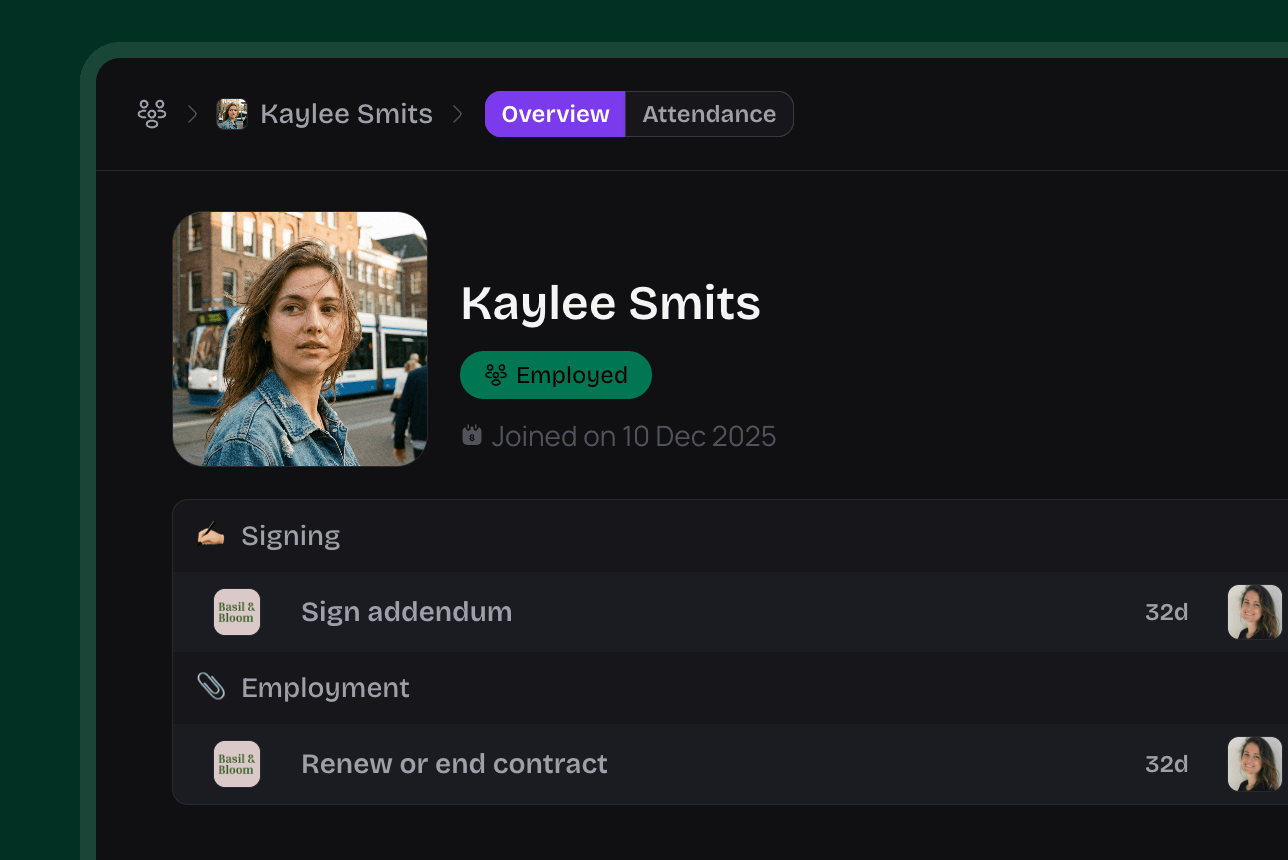Click the Basil & Bloom logo on Sign addendum
Viewport: 1288px width, 860px height.
(237, 612)
